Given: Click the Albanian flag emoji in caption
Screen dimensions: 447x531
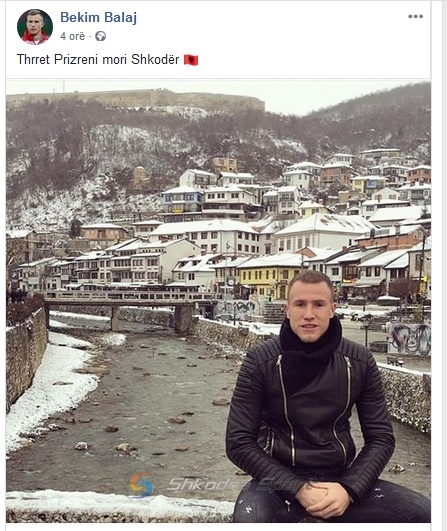Looking at the screenshot, I should 191,60.
